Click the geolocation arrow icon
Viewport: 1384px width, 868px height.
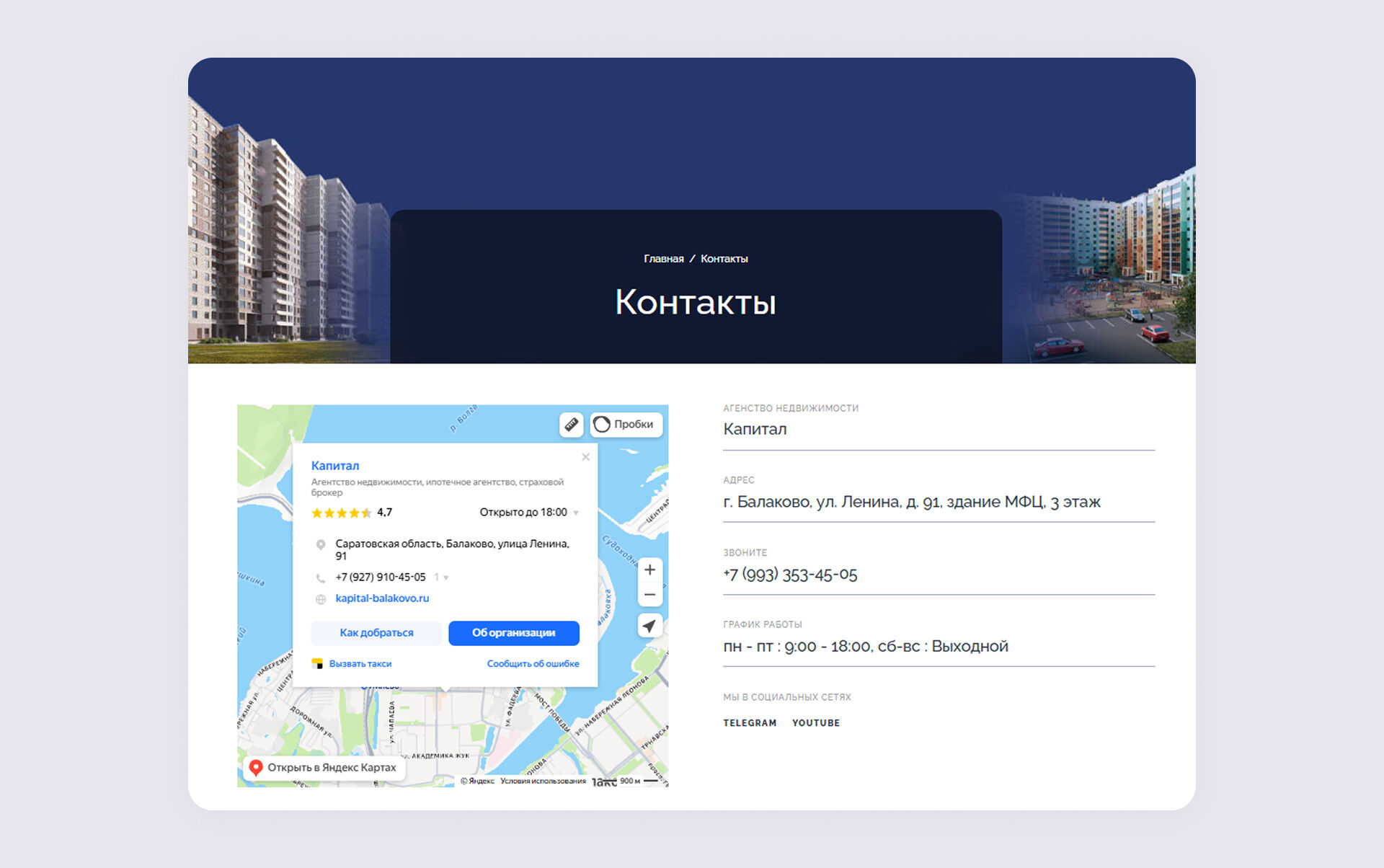649,626
